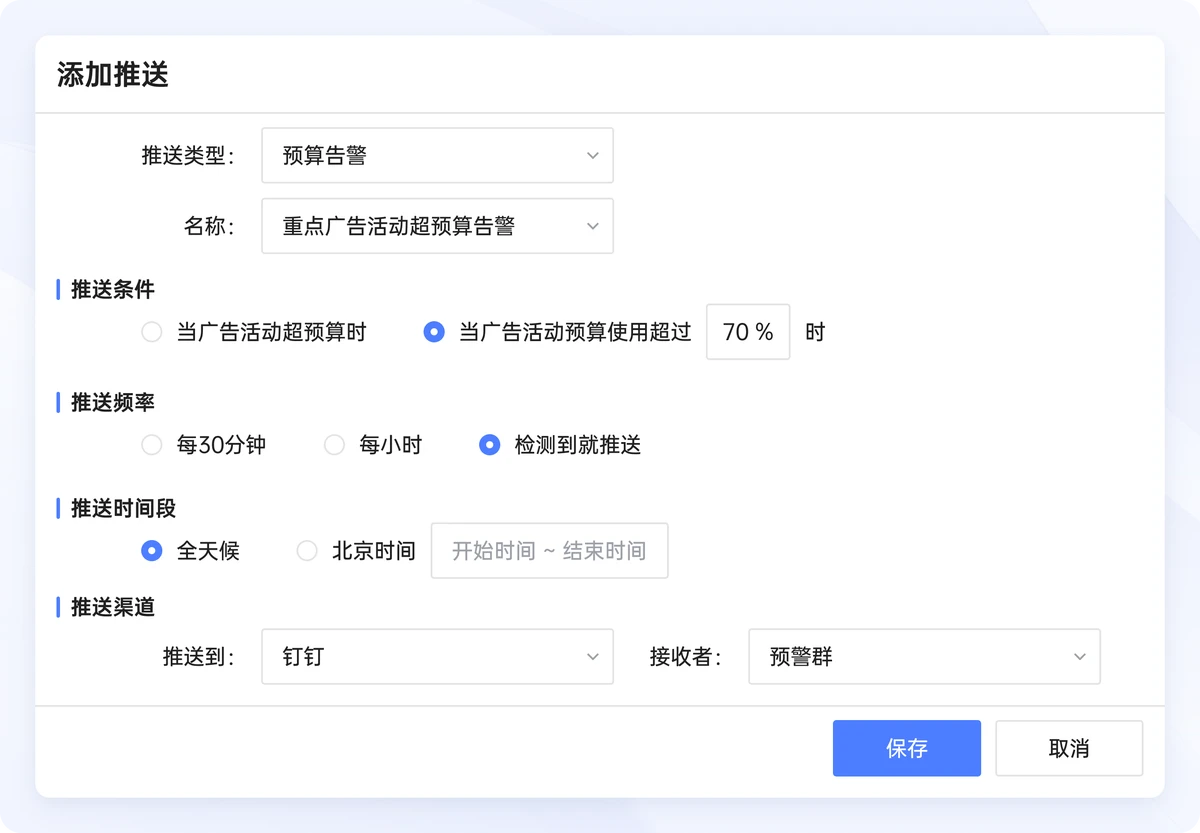Click the 结束时间 end time placeholder

click(x=604, y=551)
